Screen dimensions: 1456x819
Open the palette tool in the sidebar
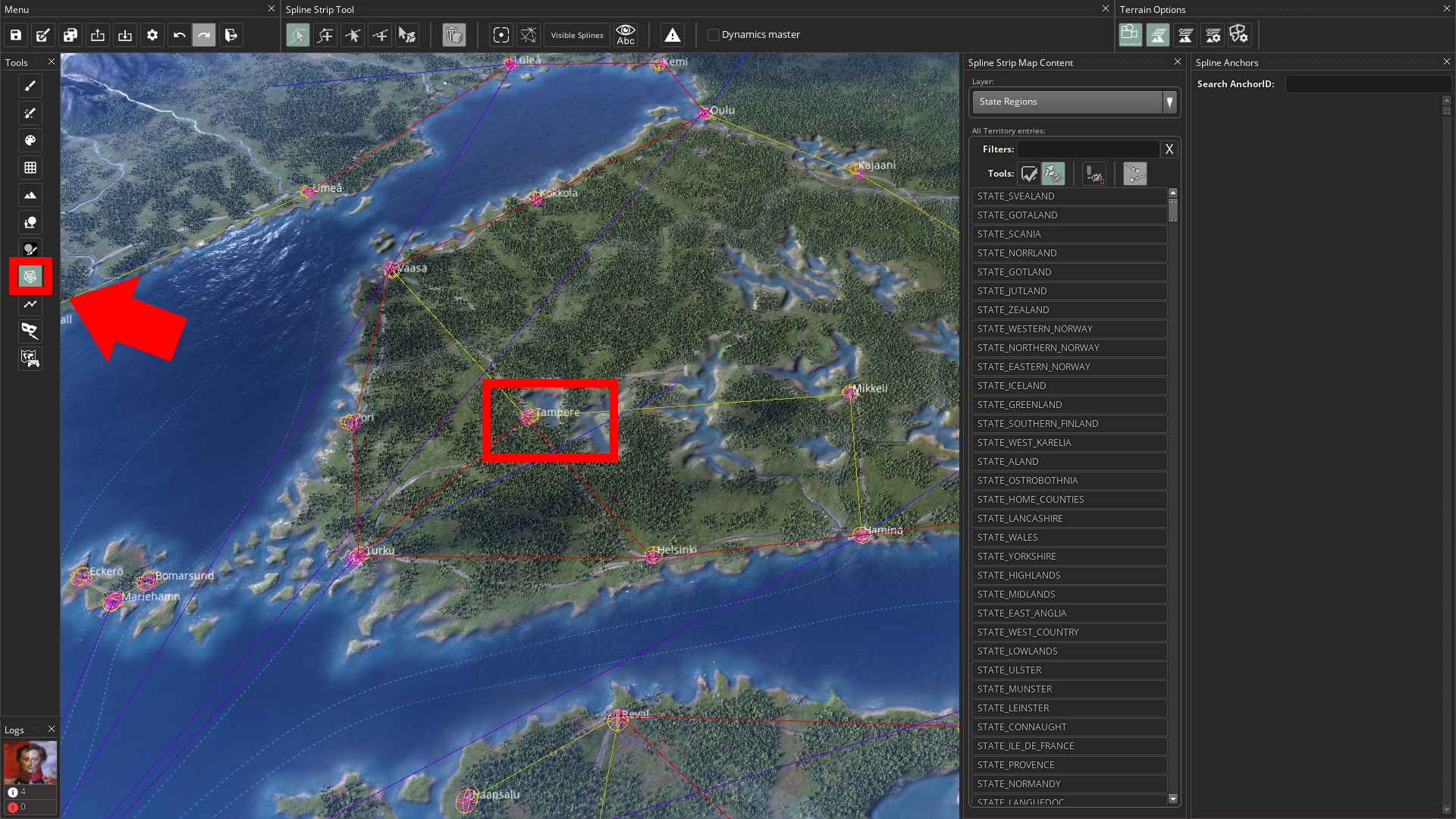30,140
